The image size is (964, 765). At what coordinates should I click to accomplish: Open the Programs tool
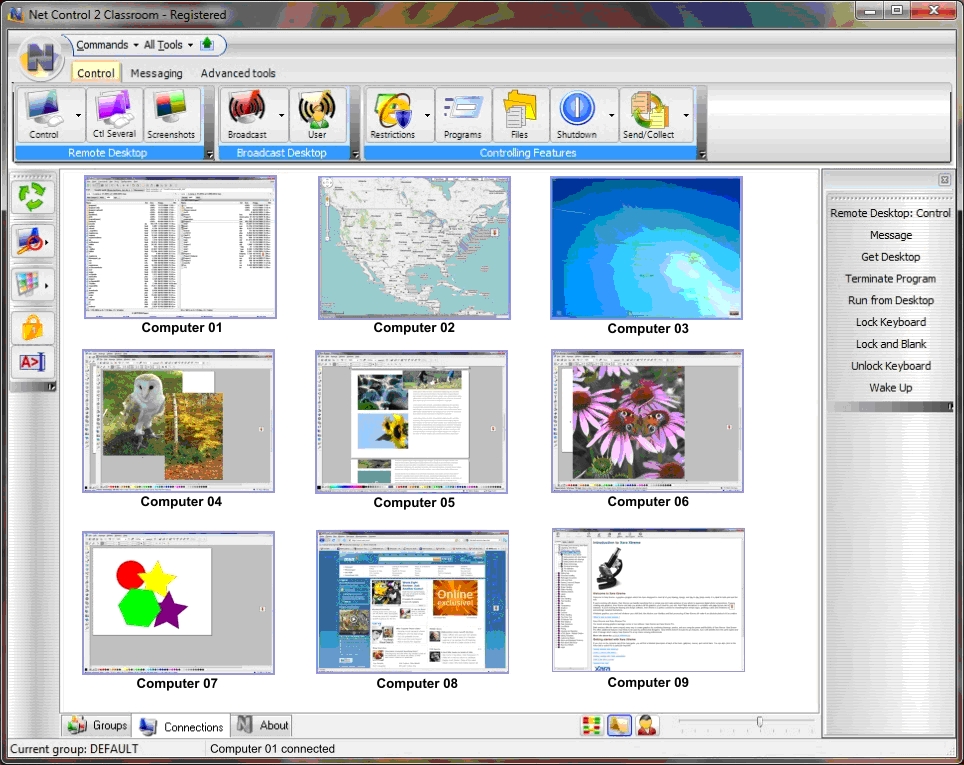click(462, 115)
